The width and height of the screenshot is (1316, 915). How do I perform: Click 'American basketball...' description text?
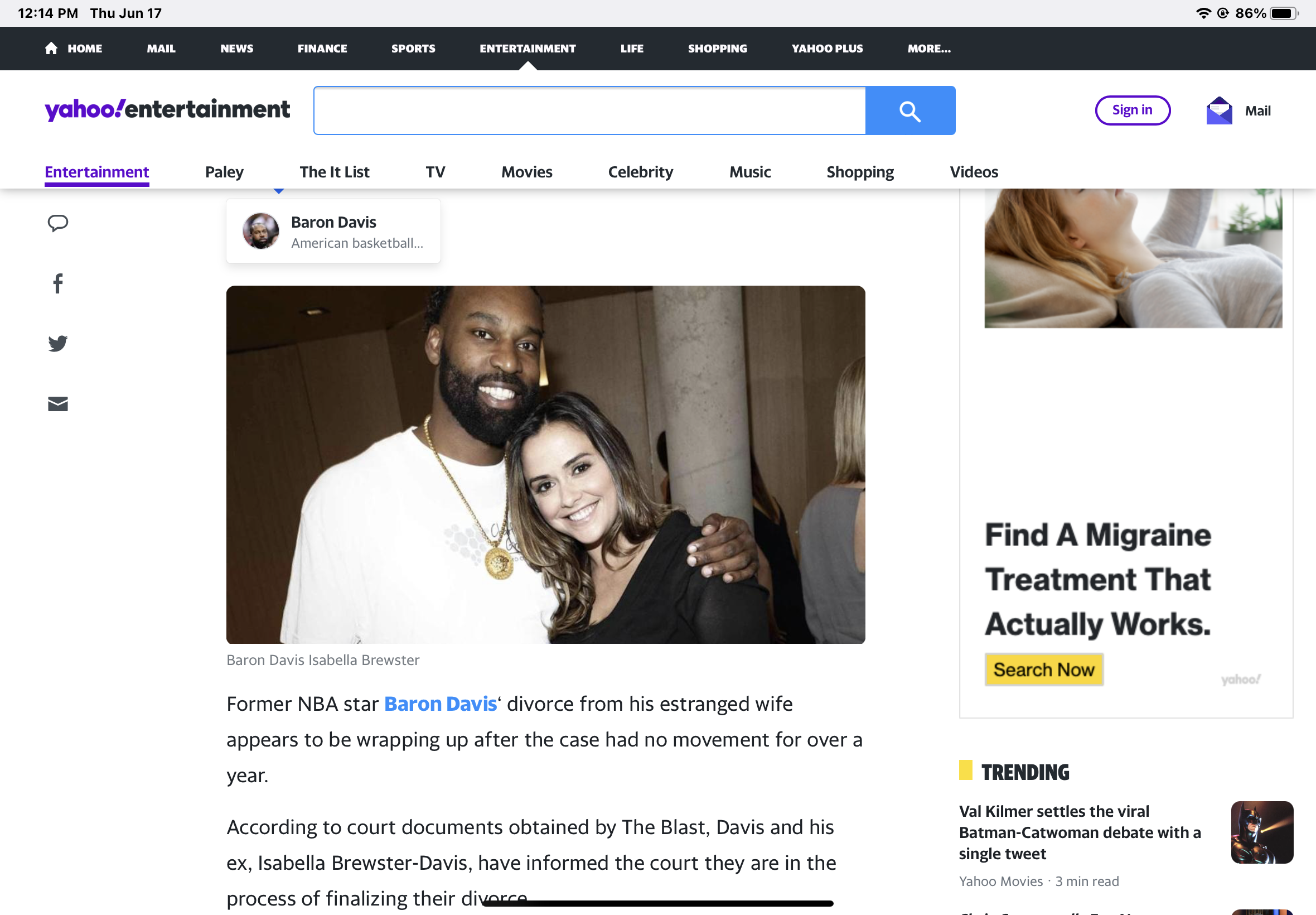[357, 243]
